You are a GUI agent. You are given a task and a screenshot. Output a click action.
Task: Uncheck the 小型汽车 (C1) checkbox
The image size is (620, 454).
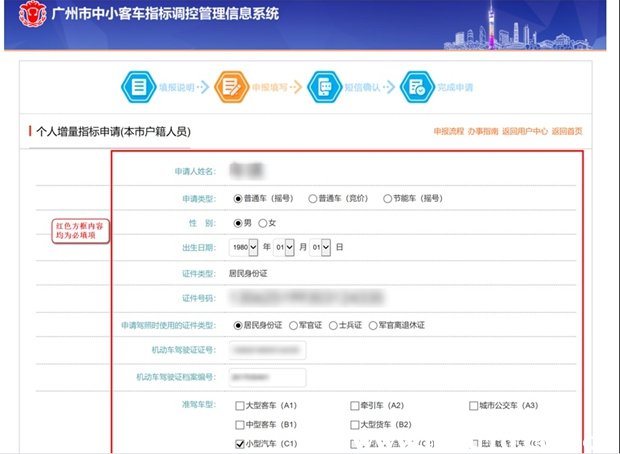click(239, 442)
